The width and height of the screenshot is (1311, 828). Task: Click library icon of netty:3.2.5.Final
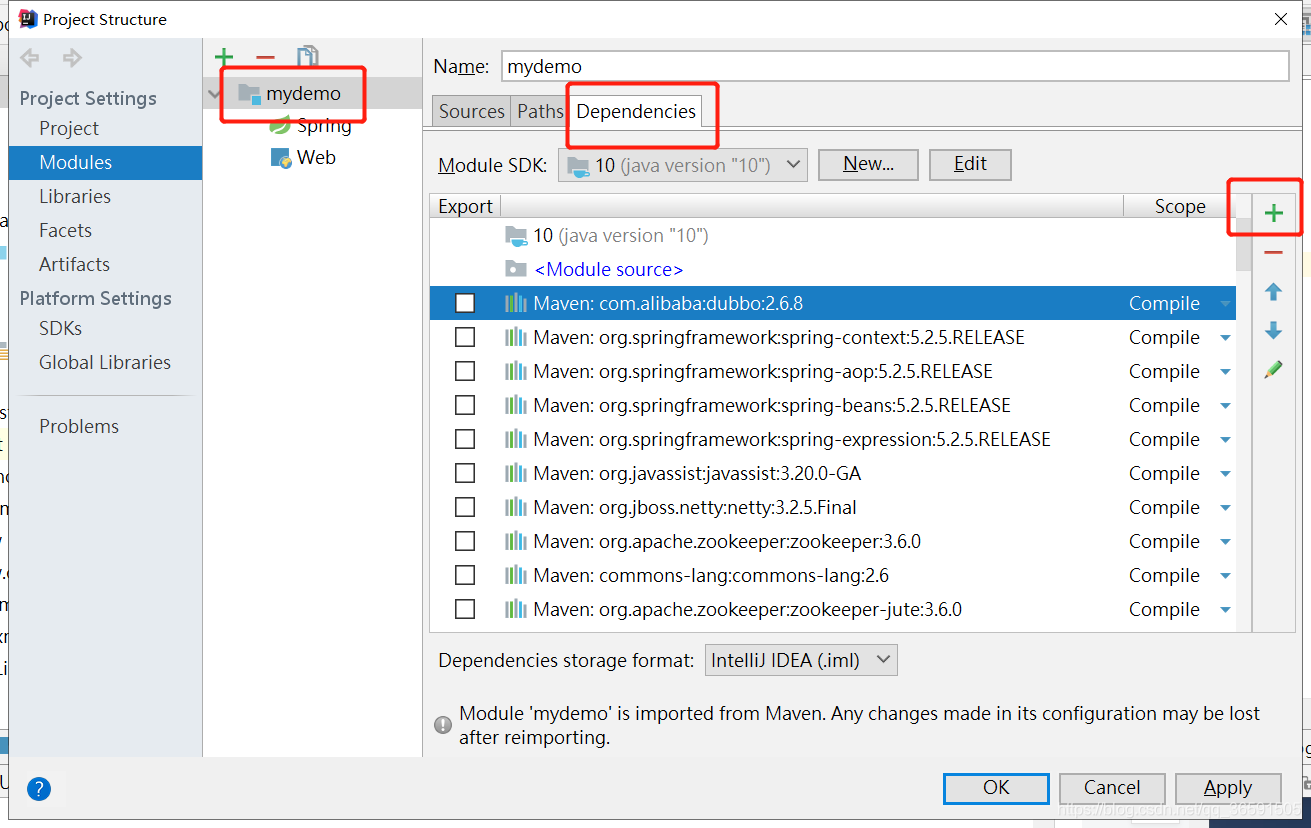tap(515, 507)
